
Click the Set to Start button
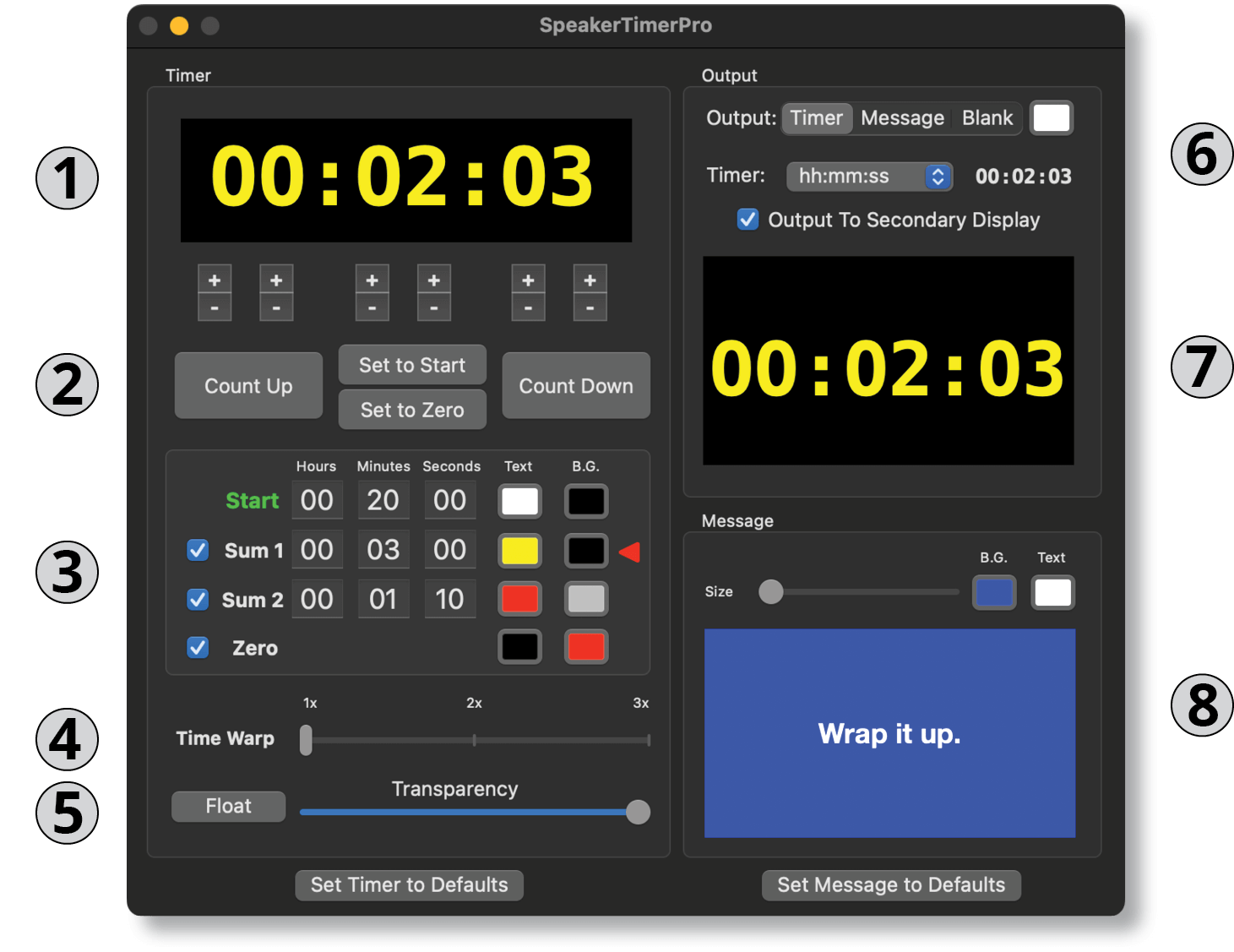412,365
